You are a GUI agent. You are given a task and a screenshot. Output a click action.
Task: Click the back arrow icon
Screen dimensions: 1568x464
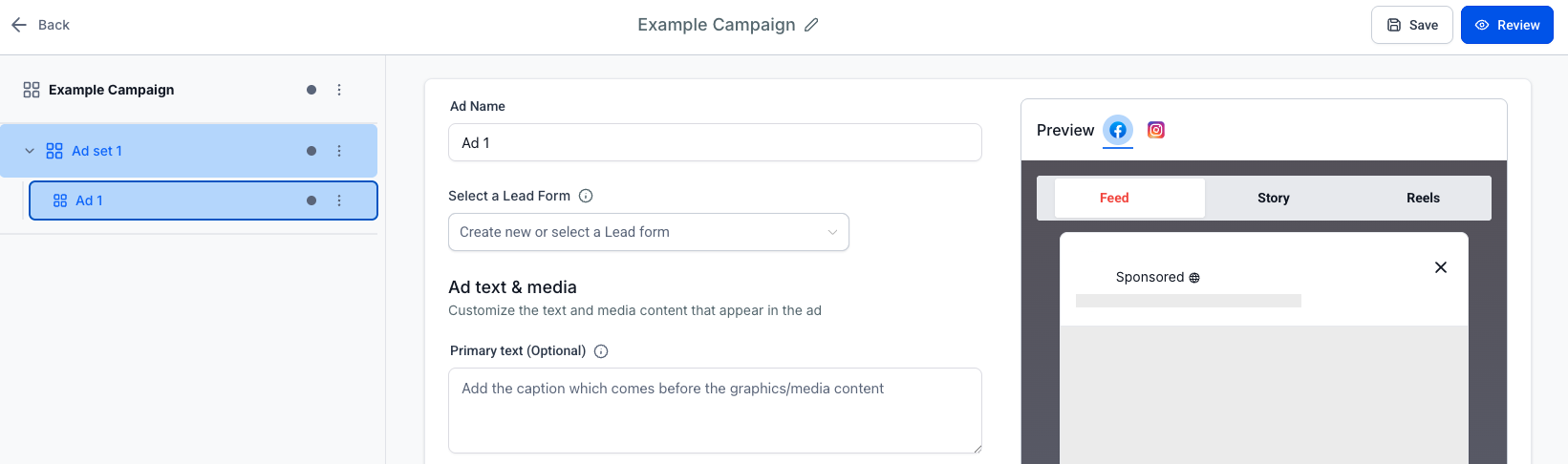click(19, 25)
